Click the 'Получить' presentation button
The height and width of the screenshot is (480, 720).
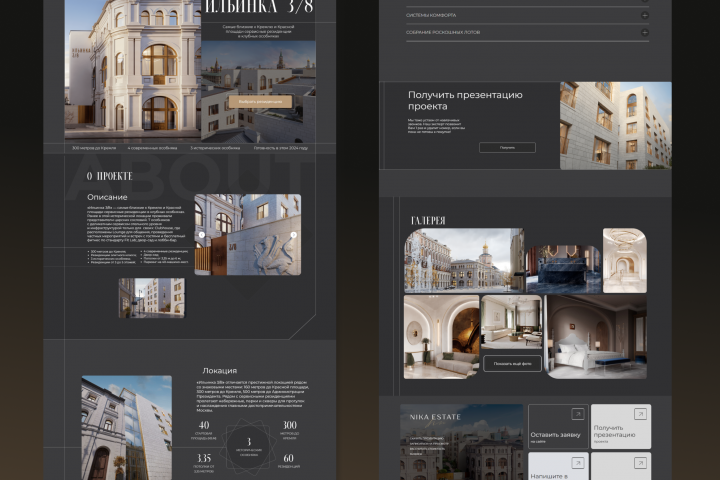[x=507, y=147]
